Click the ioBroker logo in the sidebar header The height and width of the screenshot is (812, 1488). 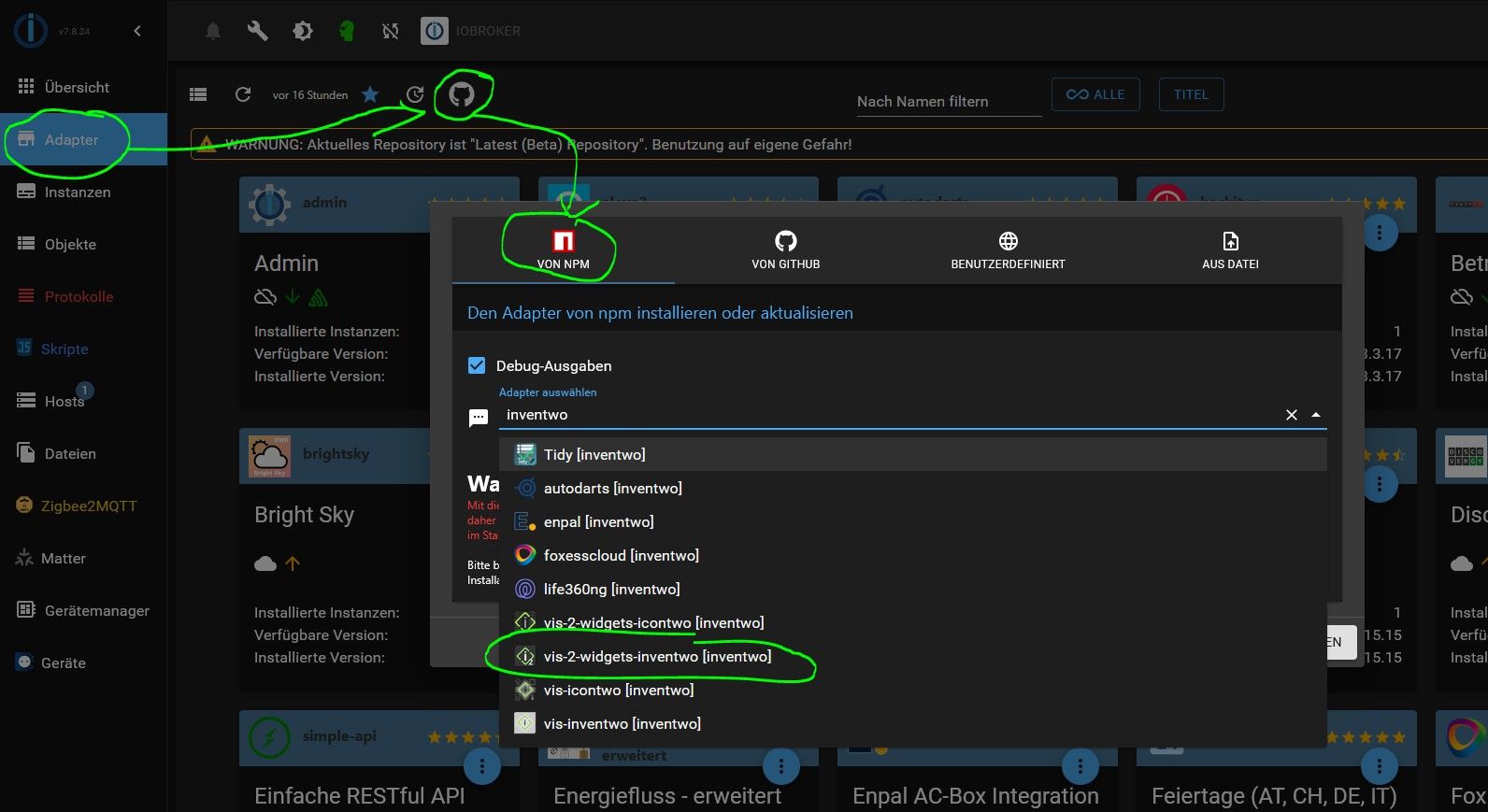30,31
